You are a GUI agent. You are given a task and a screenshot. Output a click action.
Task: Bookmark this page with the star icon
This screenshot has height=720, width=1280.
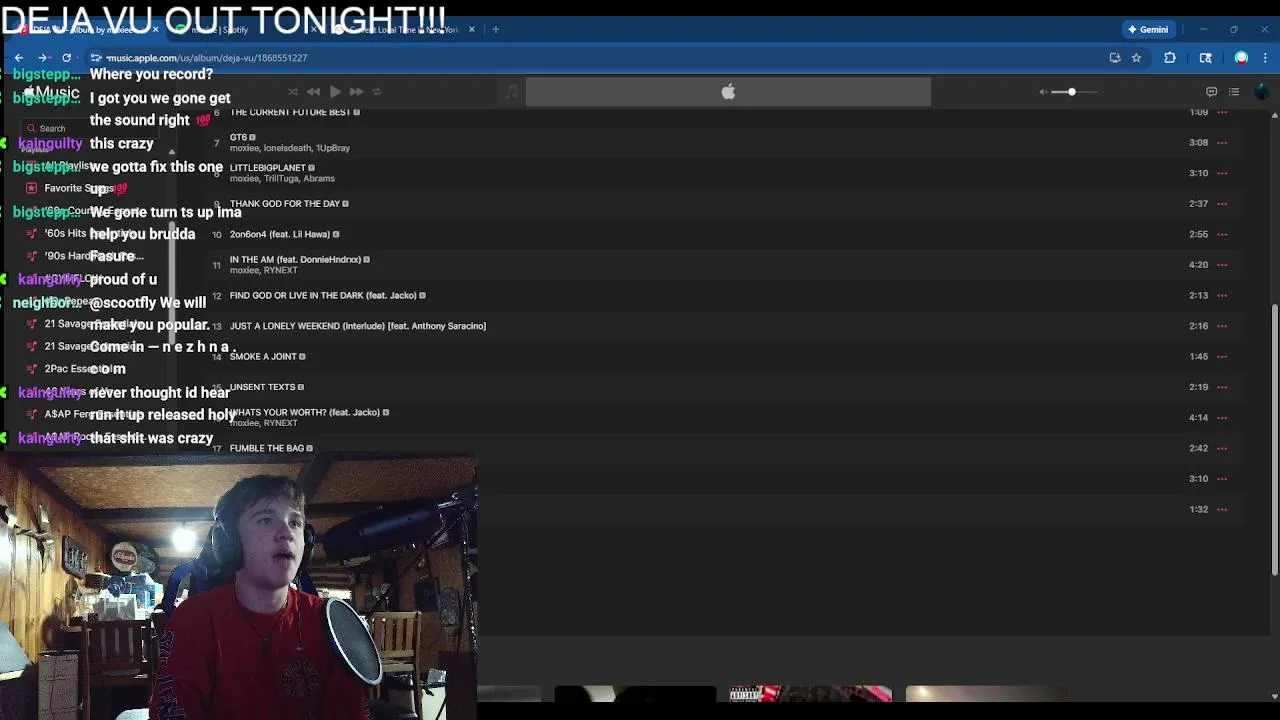1136,58
